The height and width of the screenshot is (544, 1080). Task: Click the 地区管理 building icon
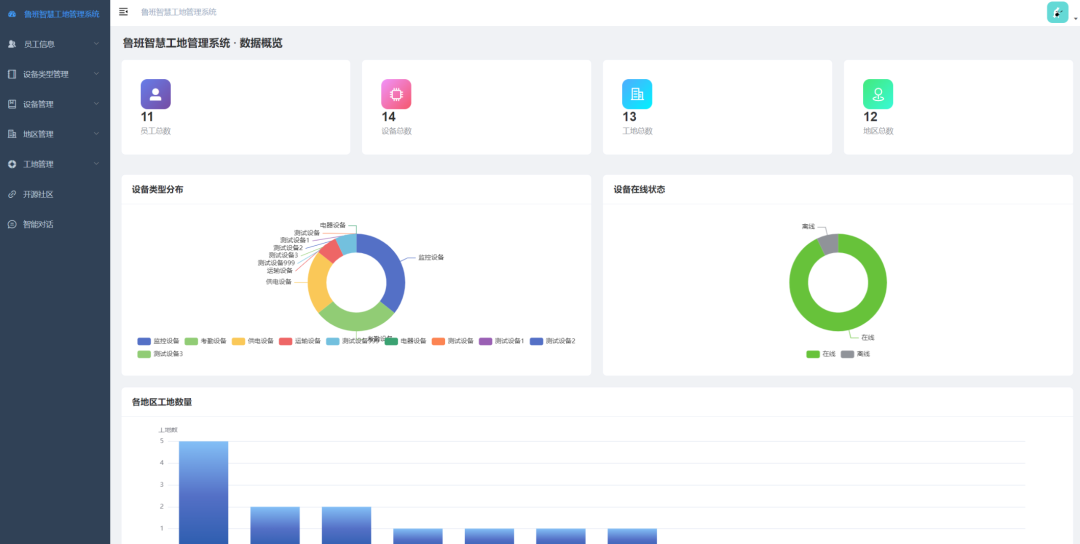coord(12,134)
